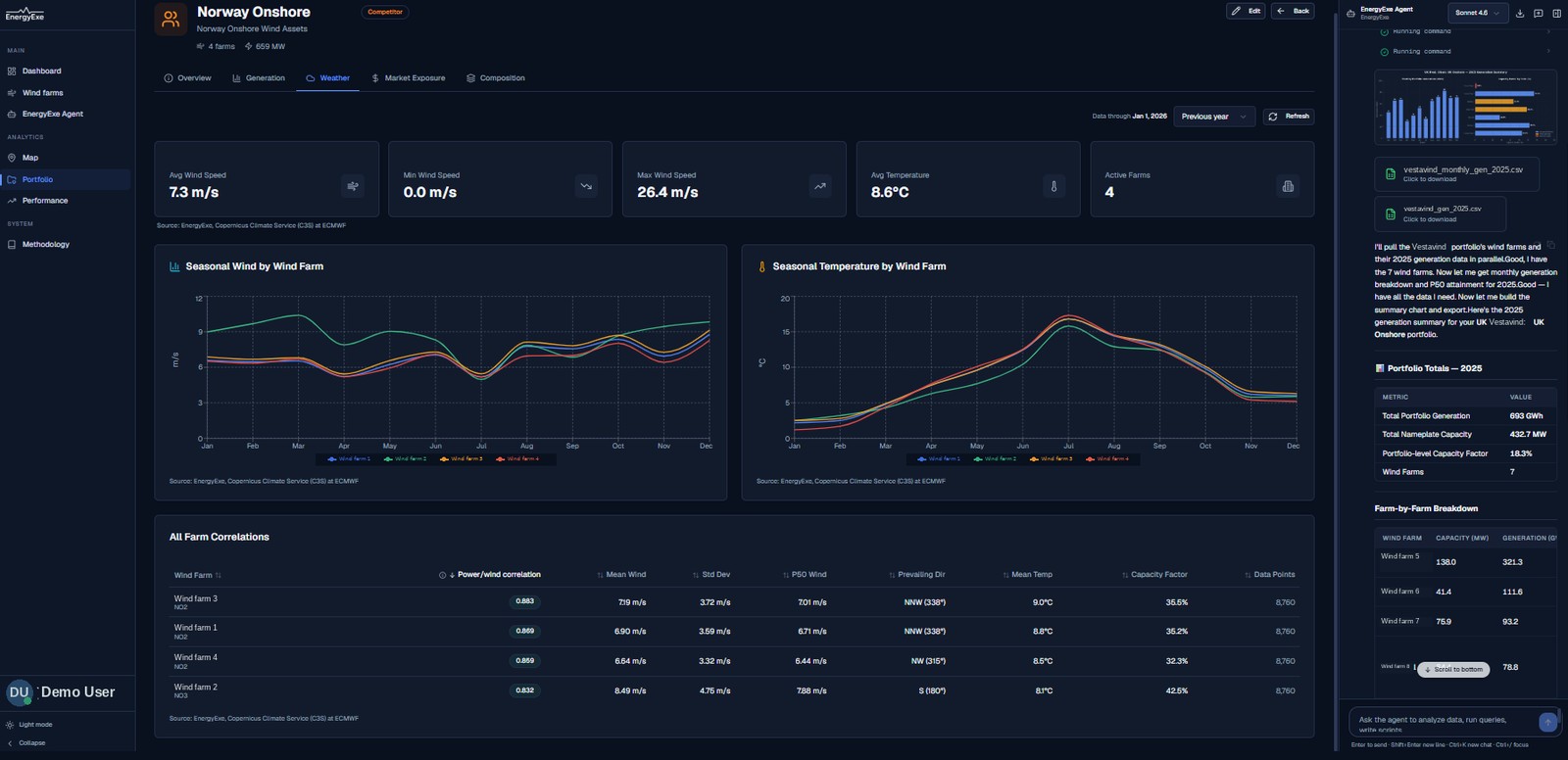The image size is (1568, 760).
Task: Download vestavind_gen_2025.csv file
Action: (x=1440, y=214)
